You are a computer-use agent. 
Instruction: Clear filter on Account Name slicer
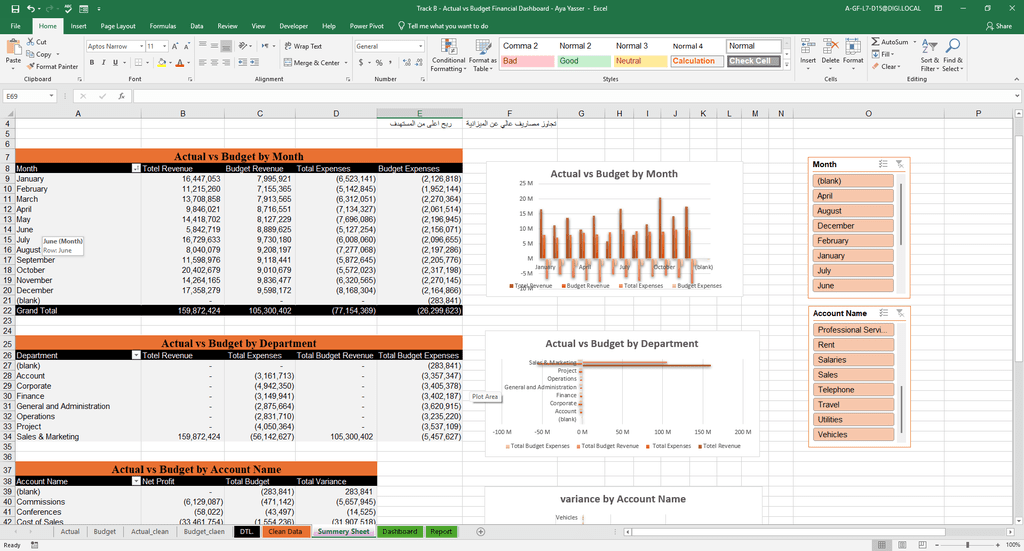[899, 313]
